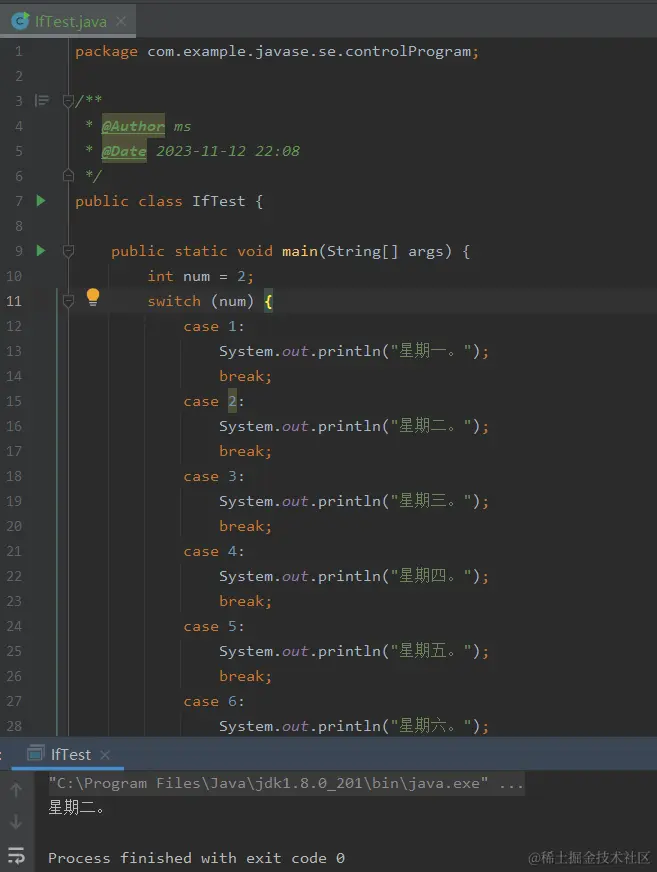
Task: Click the break statement on line 26
Action: [245, 677]
